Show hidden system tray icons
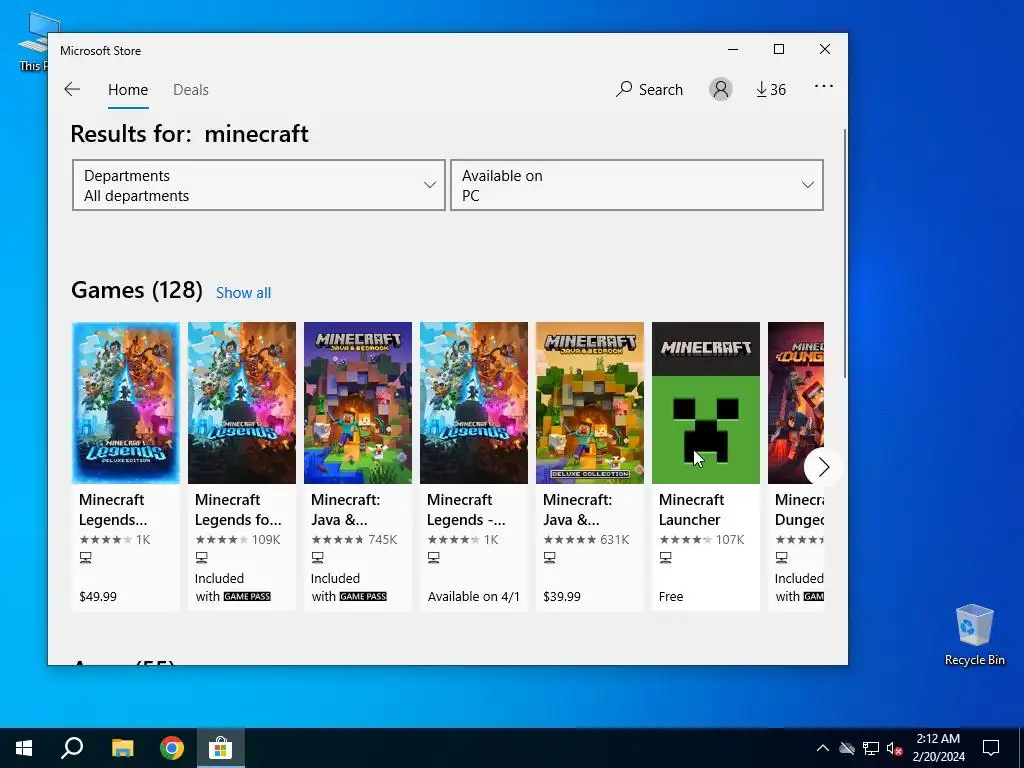 coord(823,748)
